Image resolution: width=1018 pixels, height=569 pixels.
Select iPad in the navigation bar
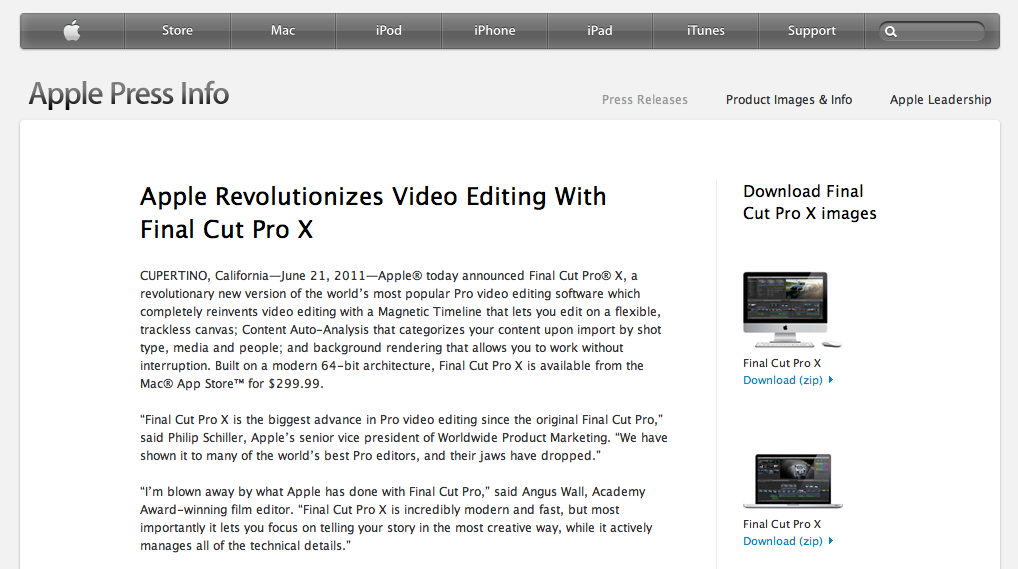click(x=600, y=31)
